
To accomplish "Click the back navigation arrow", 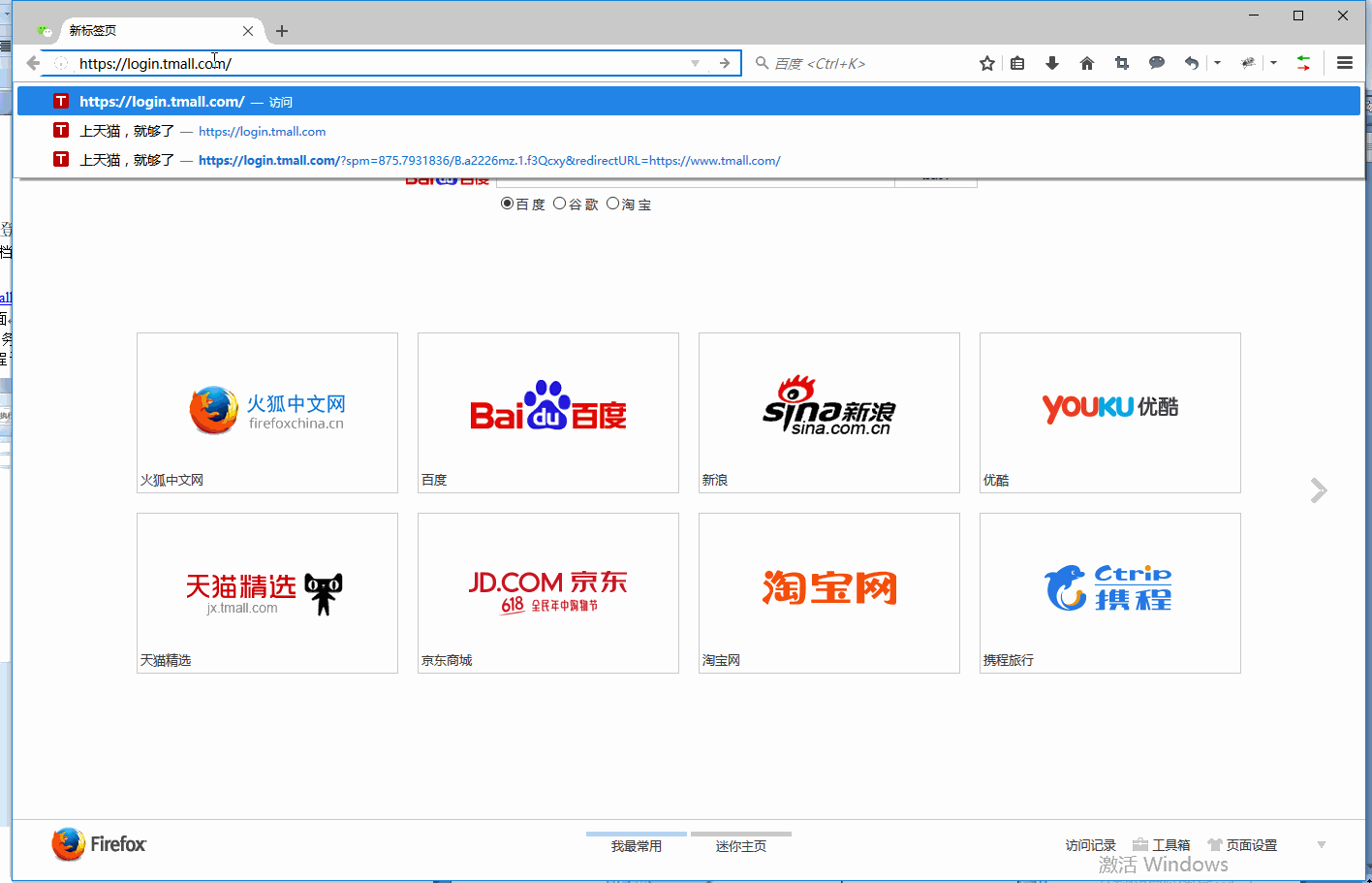I will (x=33, y=63).
